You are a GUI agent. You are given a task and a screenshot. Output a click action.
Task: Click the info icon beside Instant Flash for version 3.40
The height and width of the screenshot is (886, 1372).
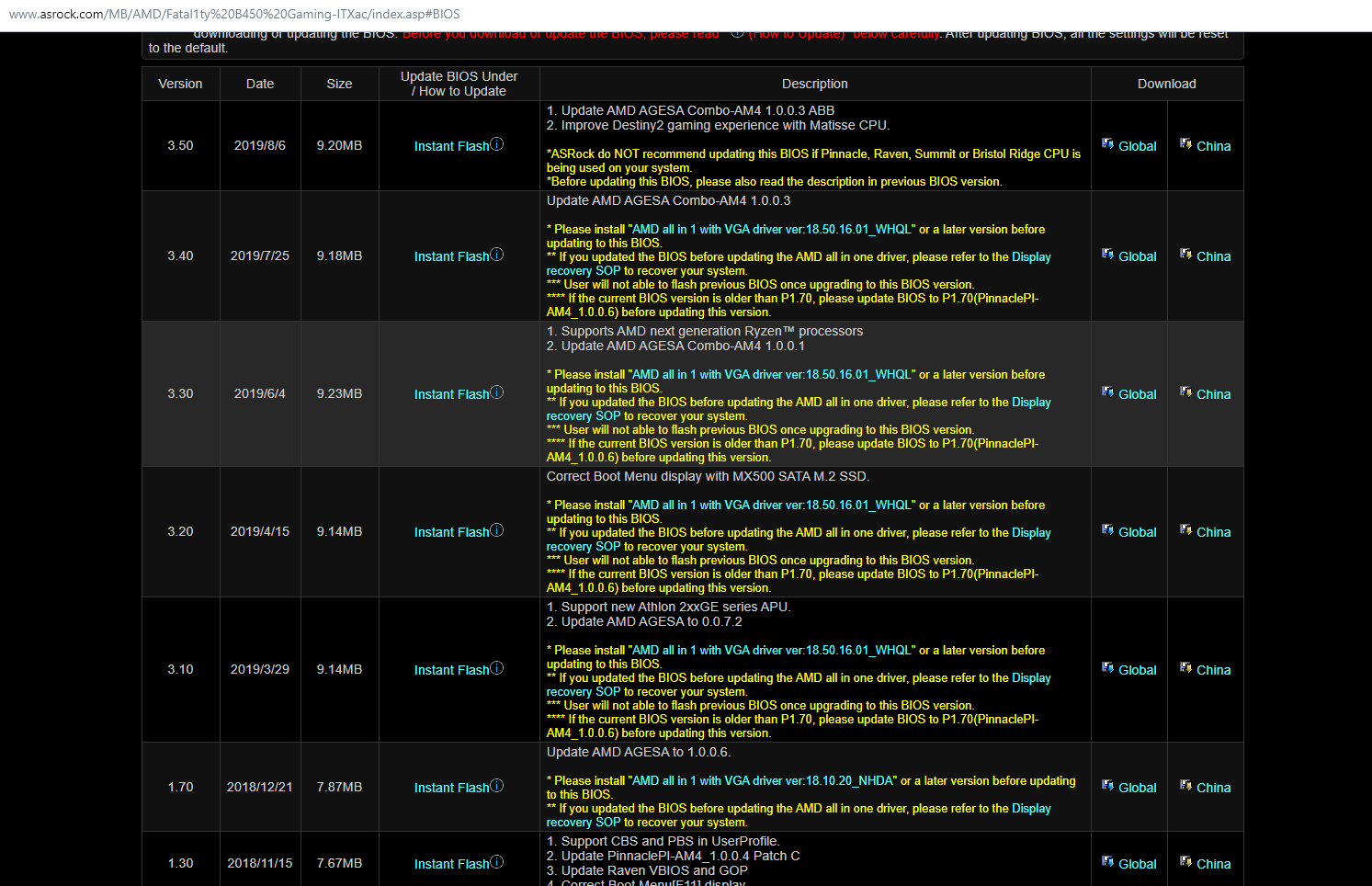(497, 255)
